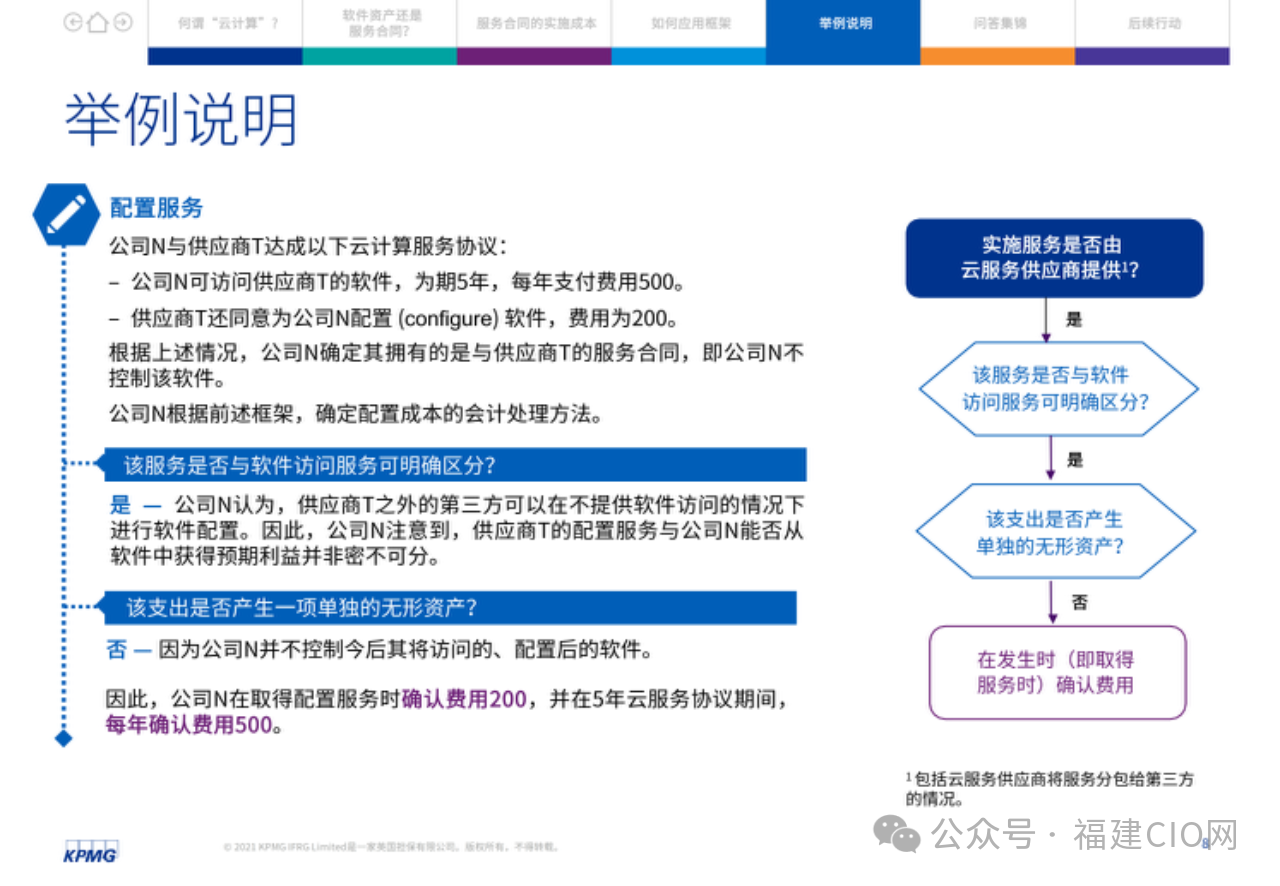The image size is (1280, 886).
Task: Go to 服务合同的实施成本 tab
Action: (x=534, y=23)
